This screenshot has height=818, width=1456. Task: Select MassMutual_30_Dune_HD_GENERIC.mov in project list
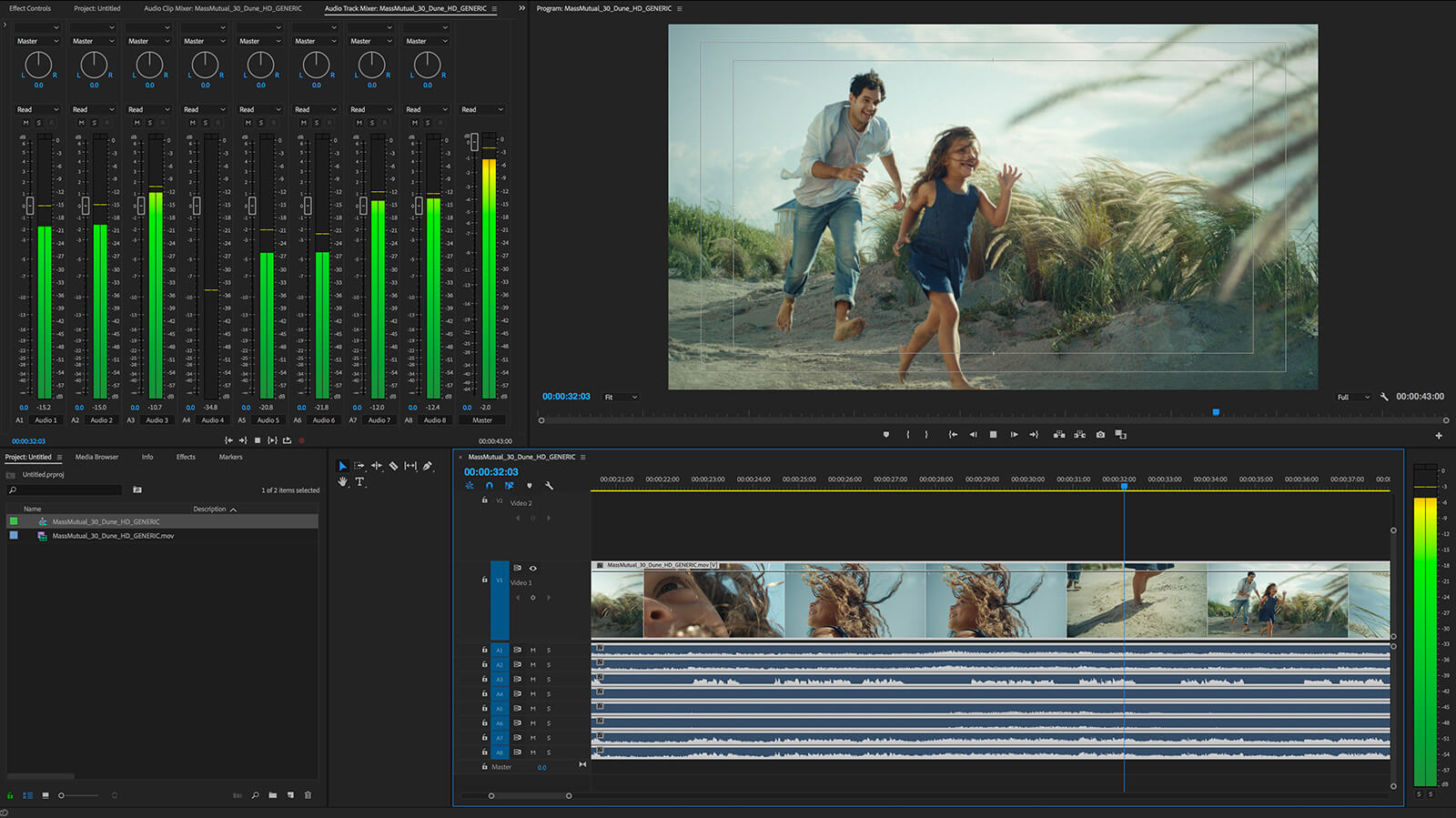[x=113, y=536]
